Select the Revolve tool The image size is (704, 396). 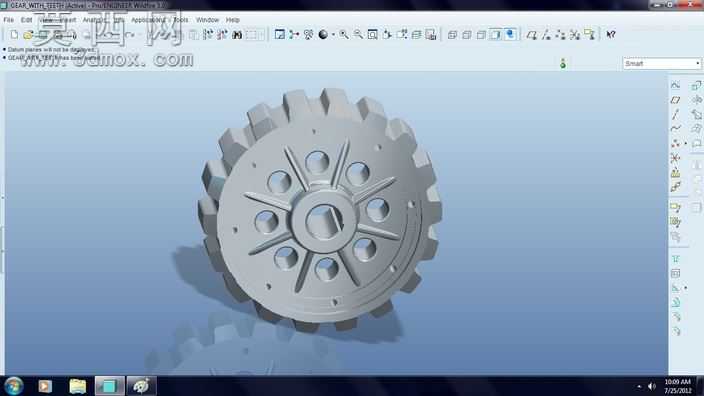tap(696, 100)
